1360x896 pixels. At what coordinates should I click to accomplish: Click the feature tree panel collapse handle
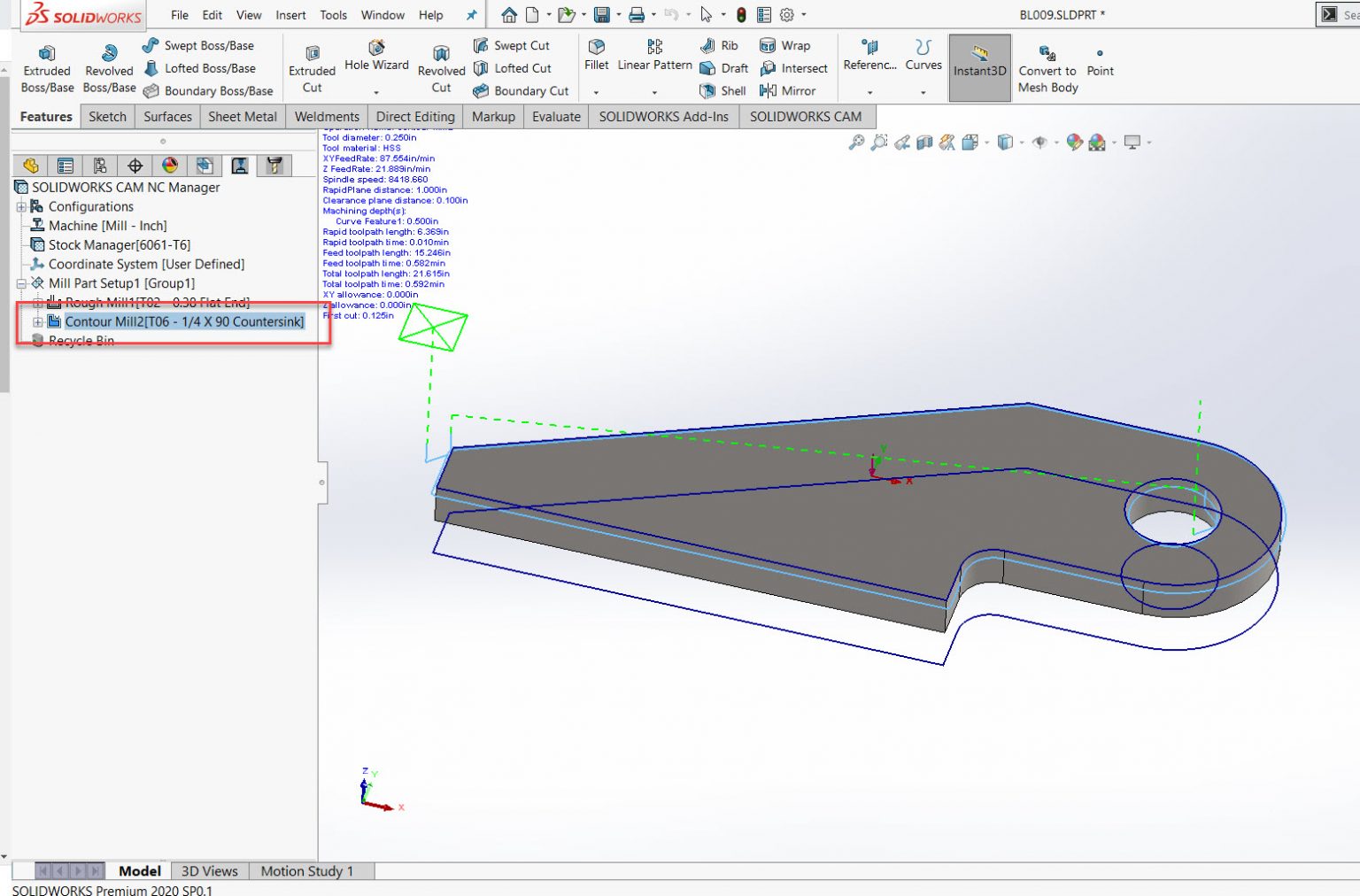click(x=322, y=483)
